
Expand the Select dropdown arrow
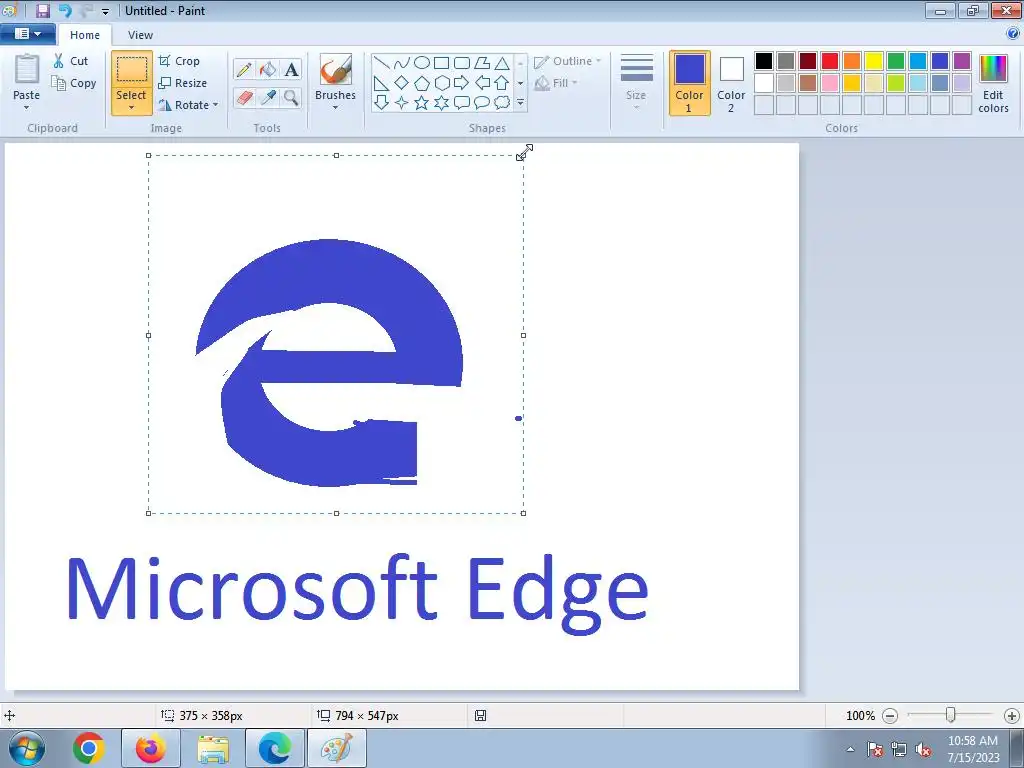click(131, 108)
